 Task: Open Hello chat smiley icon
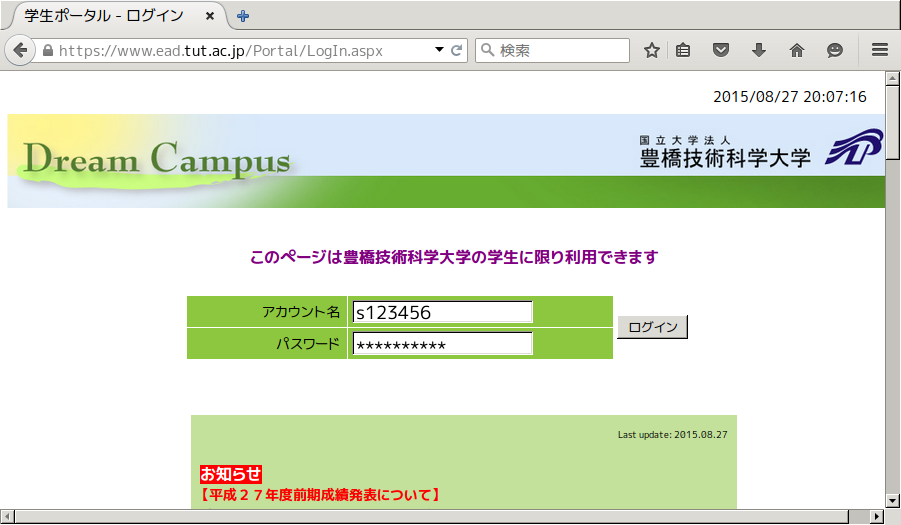point(834,51)
